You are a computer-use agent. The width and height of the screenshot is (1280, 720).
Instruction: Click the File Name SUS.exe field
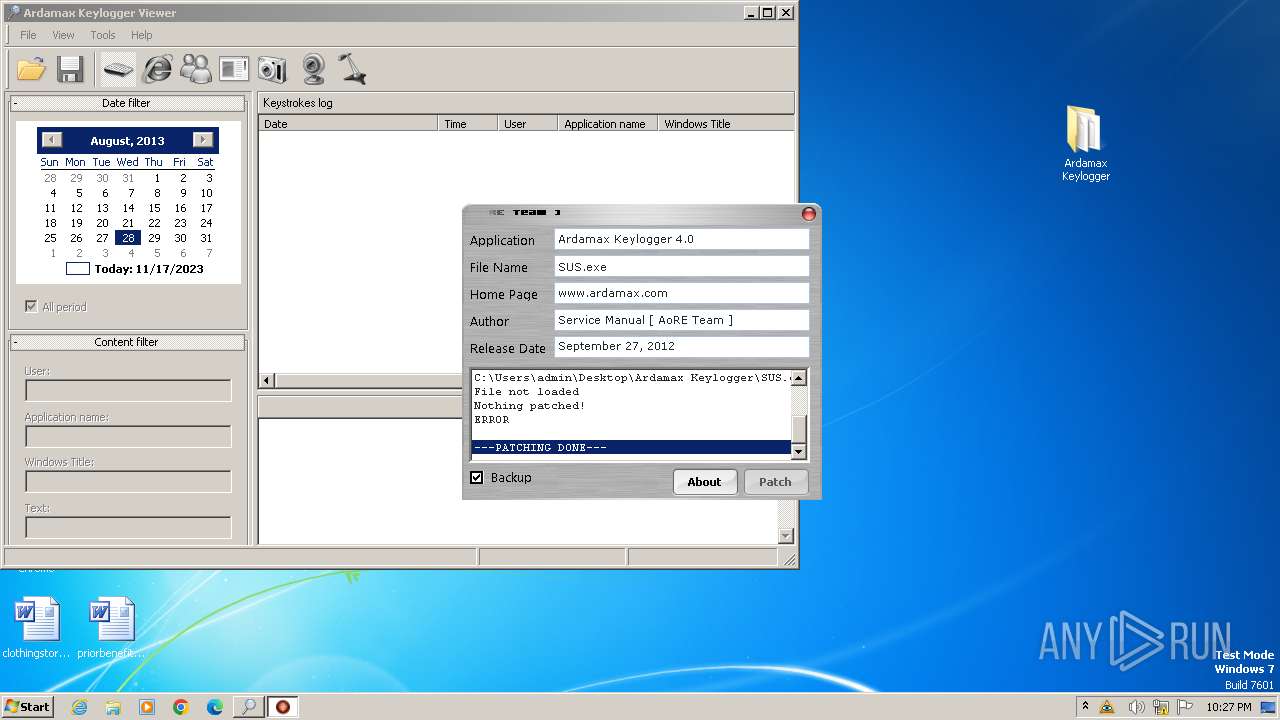pos(681,267)
